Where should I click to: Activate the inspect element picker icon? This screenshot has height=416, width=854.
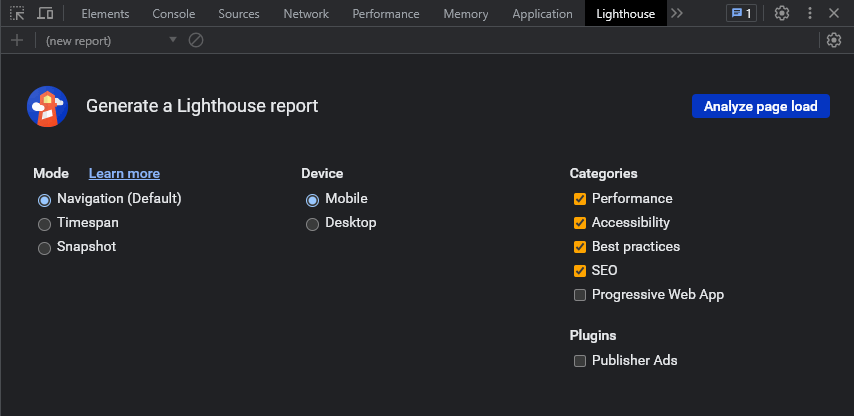[x=17, y=14]
